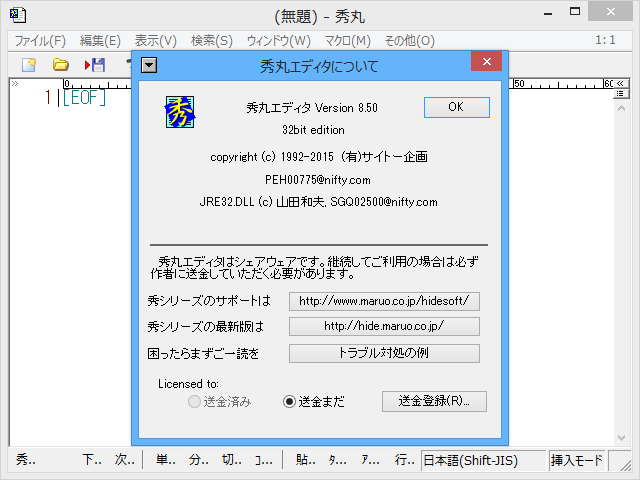This screenshot has width=640, height=480.
Task: Click the 切.. function key button
Action: tap(232, 460)
